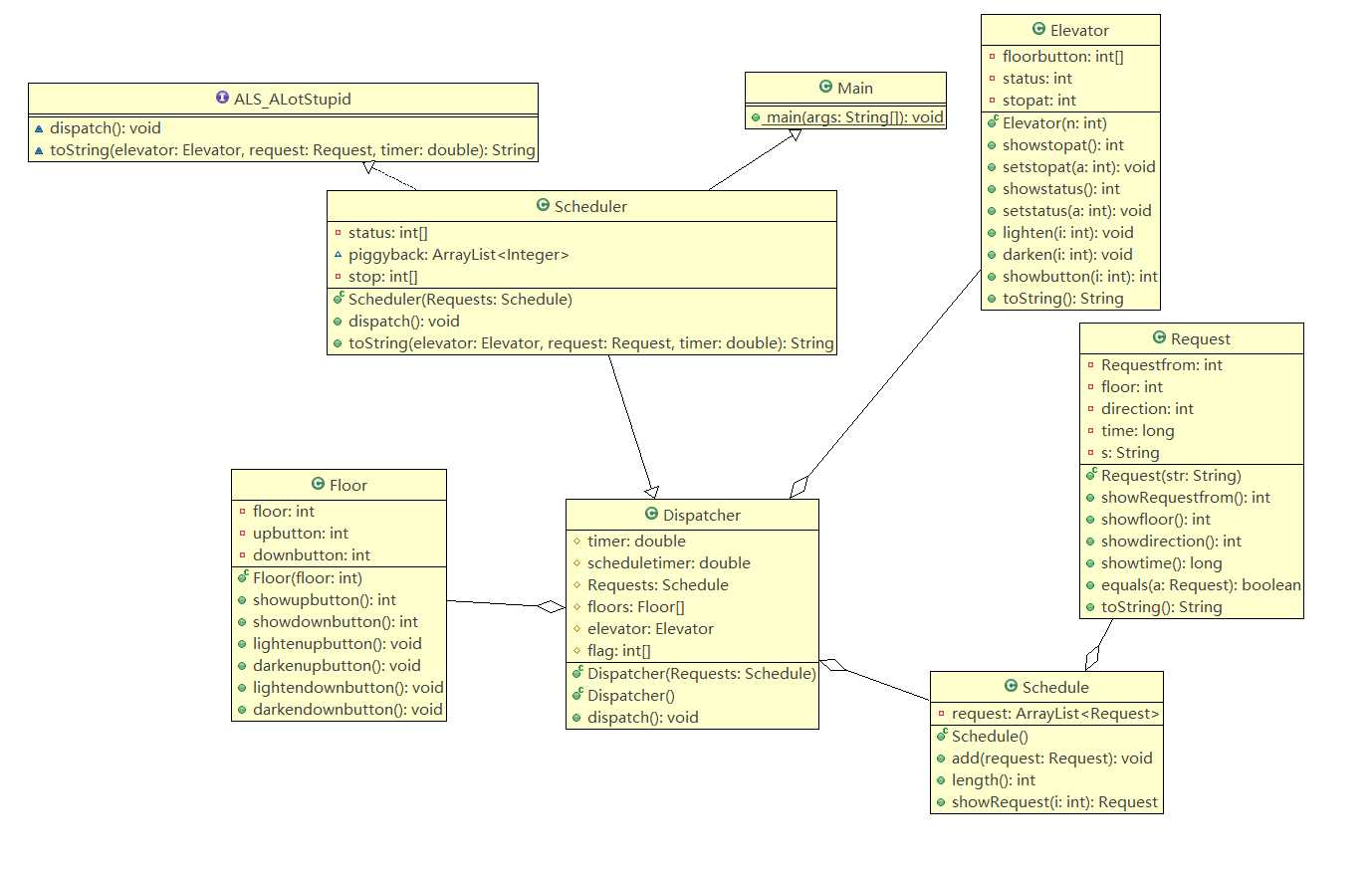
Task: Select the Elevator class title text
Action: [1079, 30]
